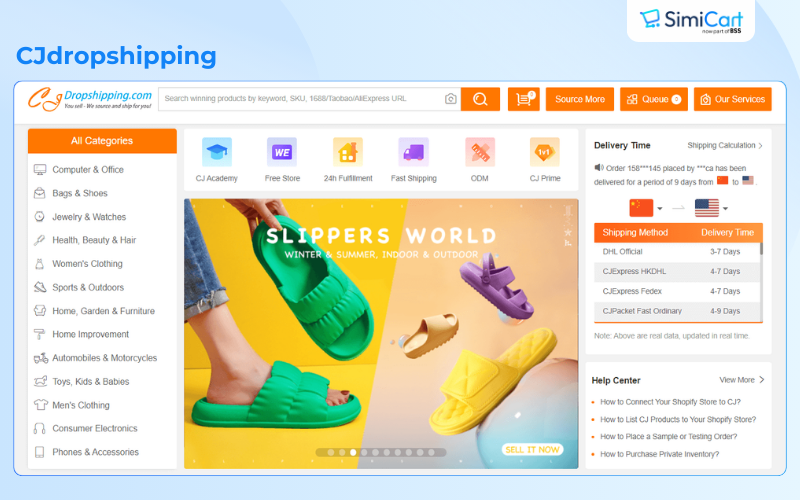Open the View More link in Help Center
The width and height of the screenshot is (800, 500).
(x=742, y=380)
